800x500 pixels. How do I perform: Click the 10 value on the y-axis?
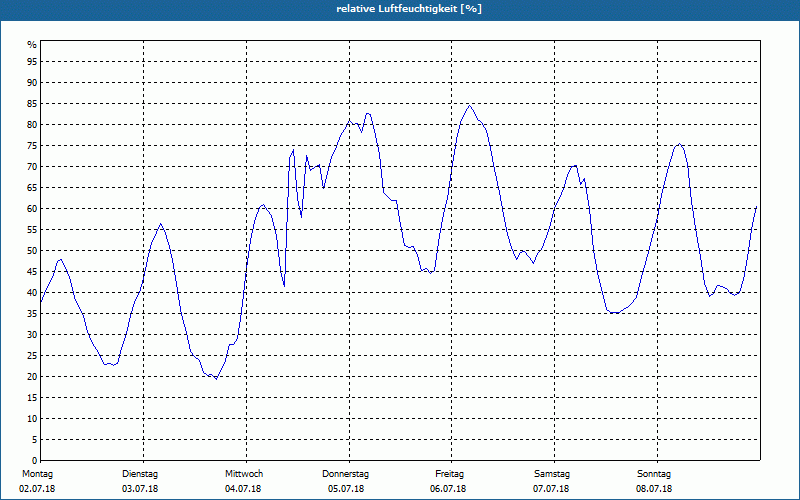pyautogui.click(x=32, y=419)
